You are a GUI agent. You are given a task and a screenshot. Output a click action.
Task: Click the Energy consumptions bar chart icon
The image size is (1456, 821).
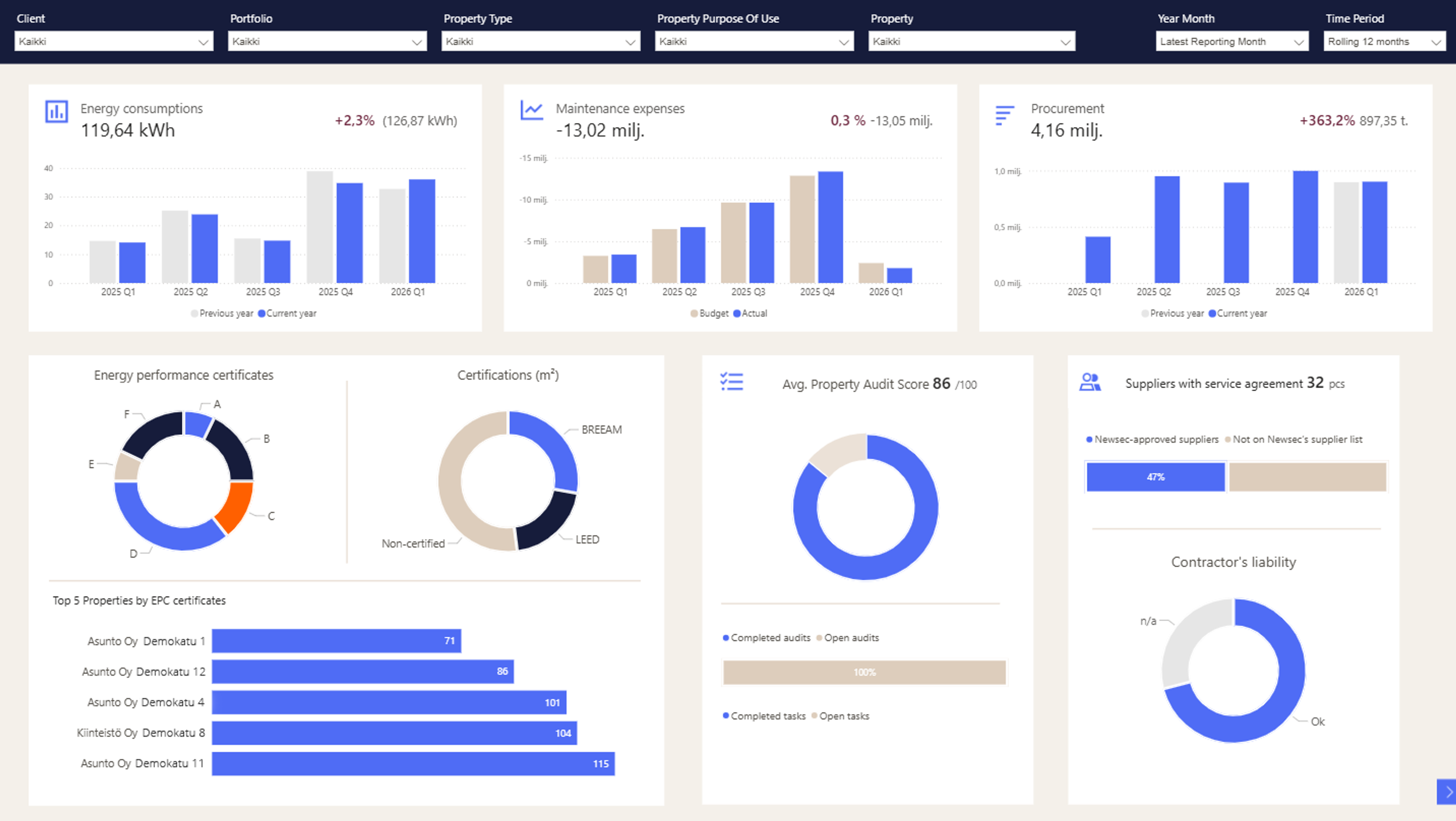pos(56,112)
